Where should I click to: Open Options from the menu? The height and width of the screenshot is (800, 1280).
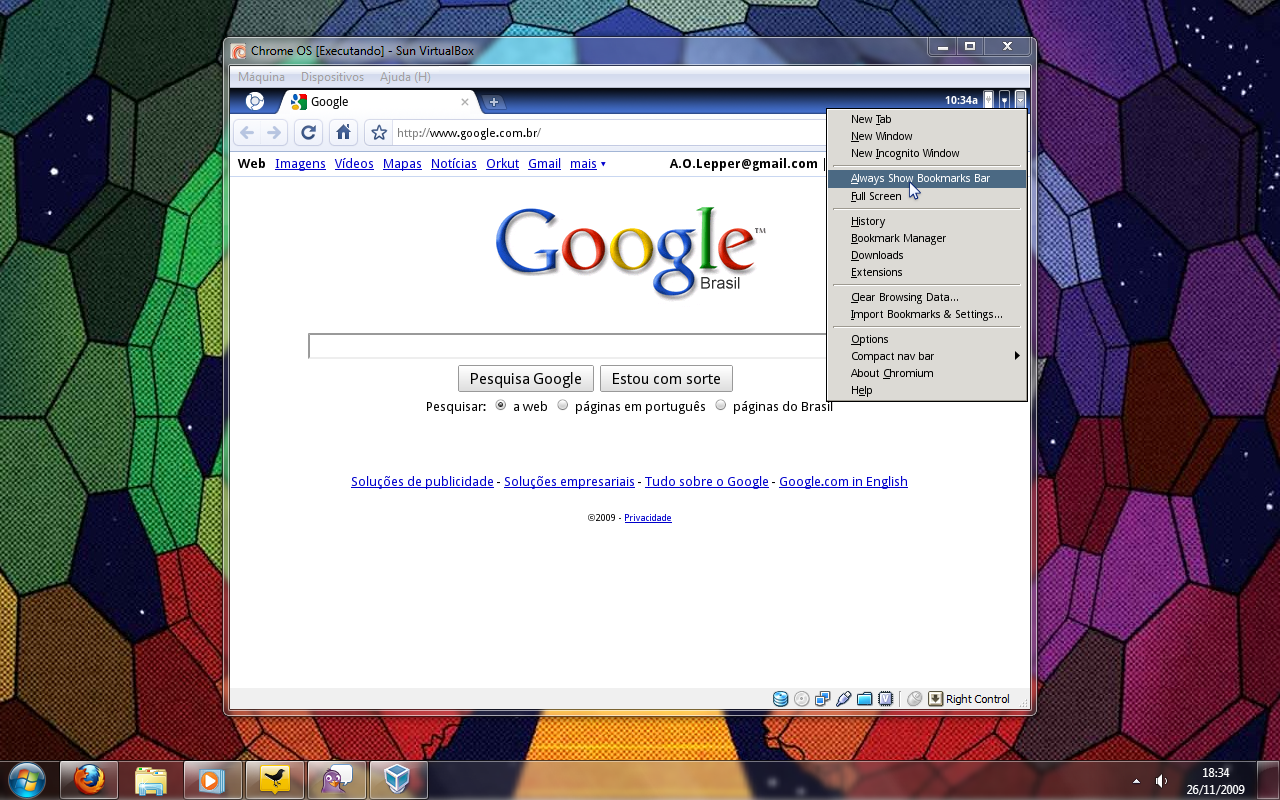coord(927,339)
